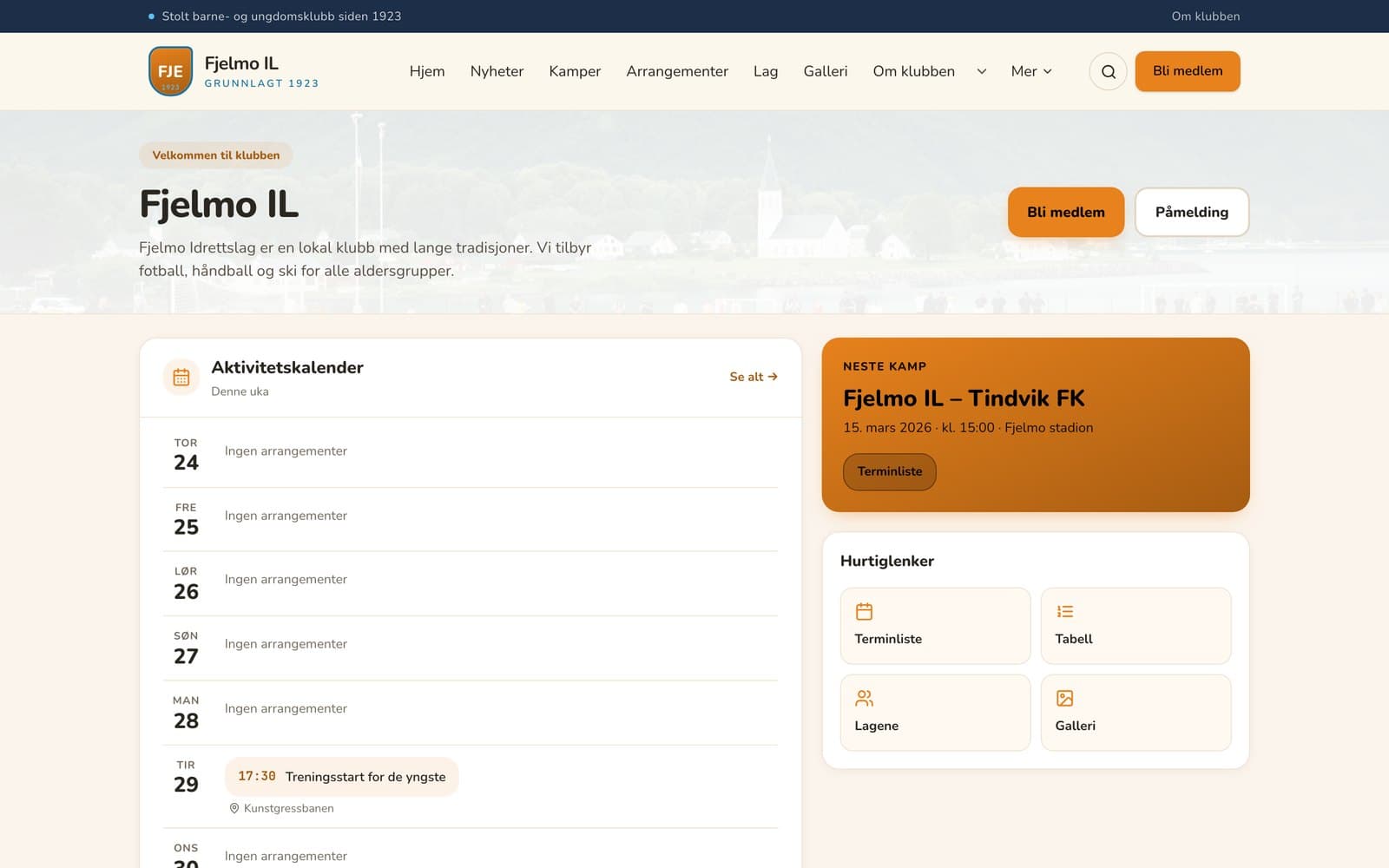
Task: Click the Fjelmo IL – Tindvik FK match title
Action: click(x=964, y=398)
